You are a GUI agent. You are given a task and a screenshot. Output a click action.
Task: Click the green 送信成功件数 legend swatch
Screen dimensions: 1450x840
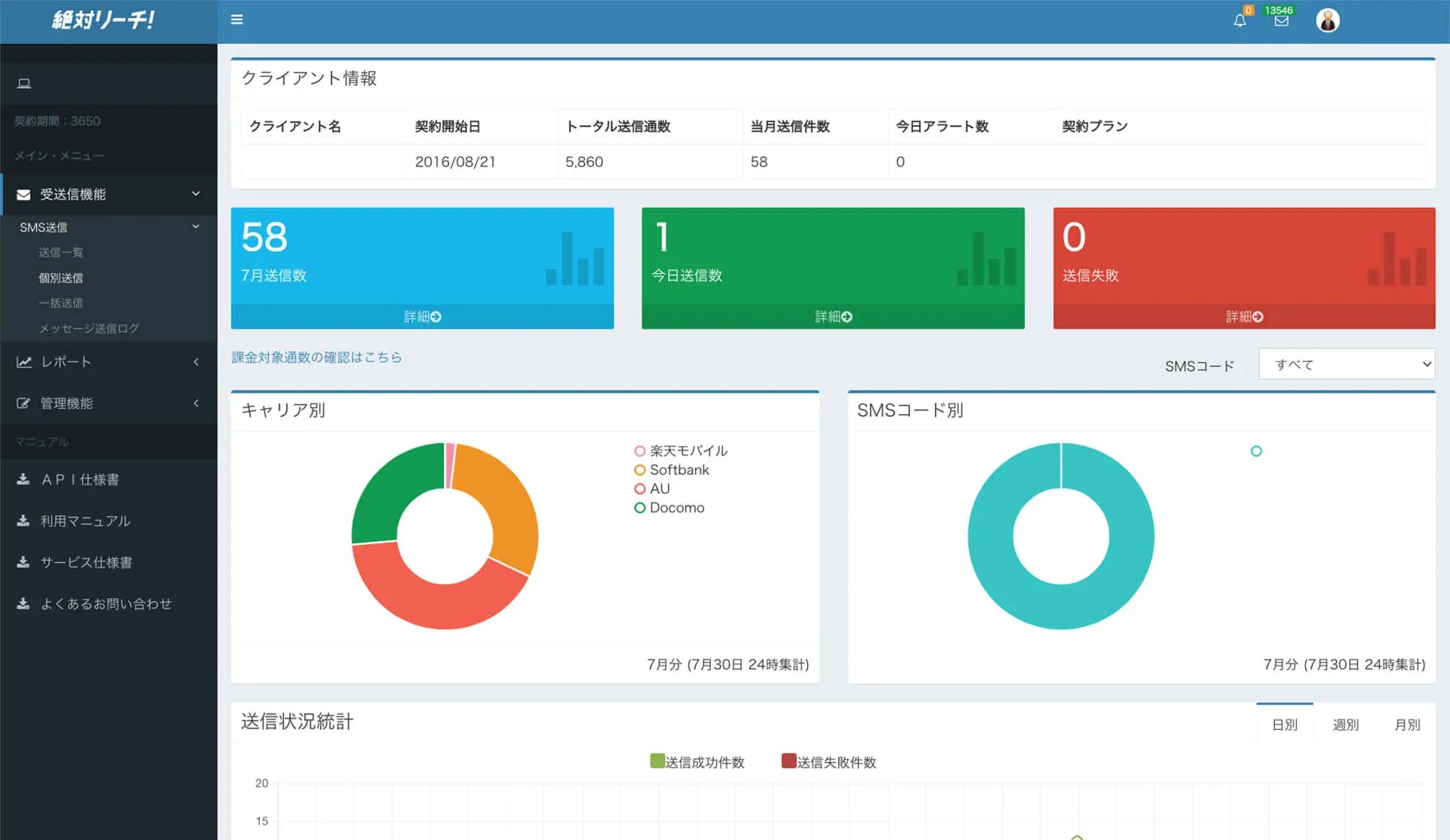pos(657,761)
